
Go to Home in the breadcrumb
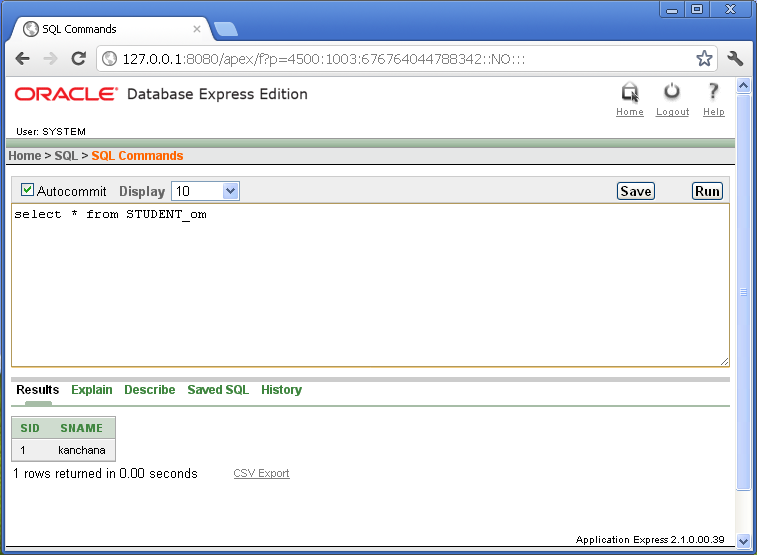(x=25, y=156)
